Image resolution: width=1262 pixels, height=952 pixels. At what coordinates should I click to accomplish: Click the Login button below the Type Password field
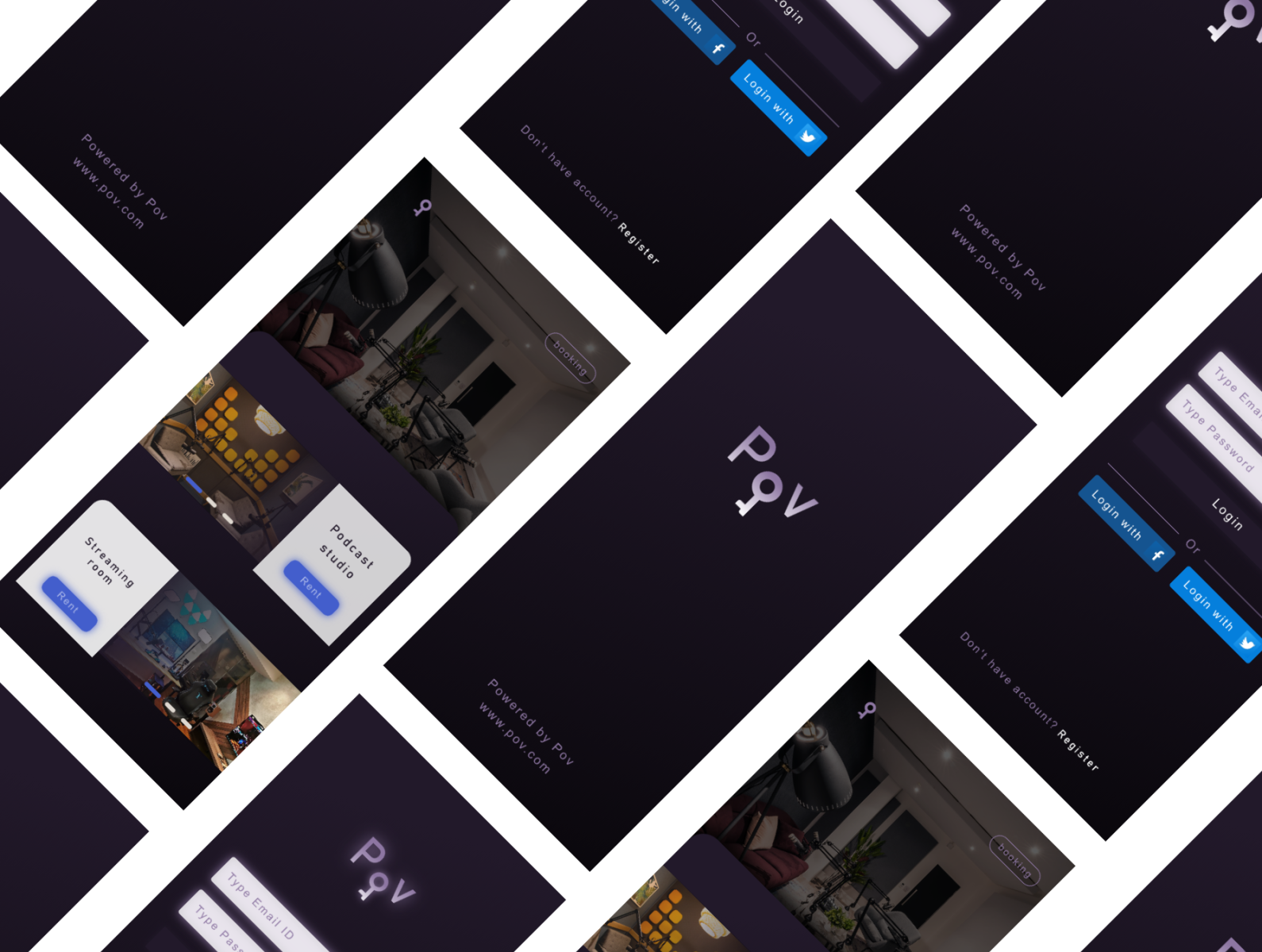point(1226,513)
